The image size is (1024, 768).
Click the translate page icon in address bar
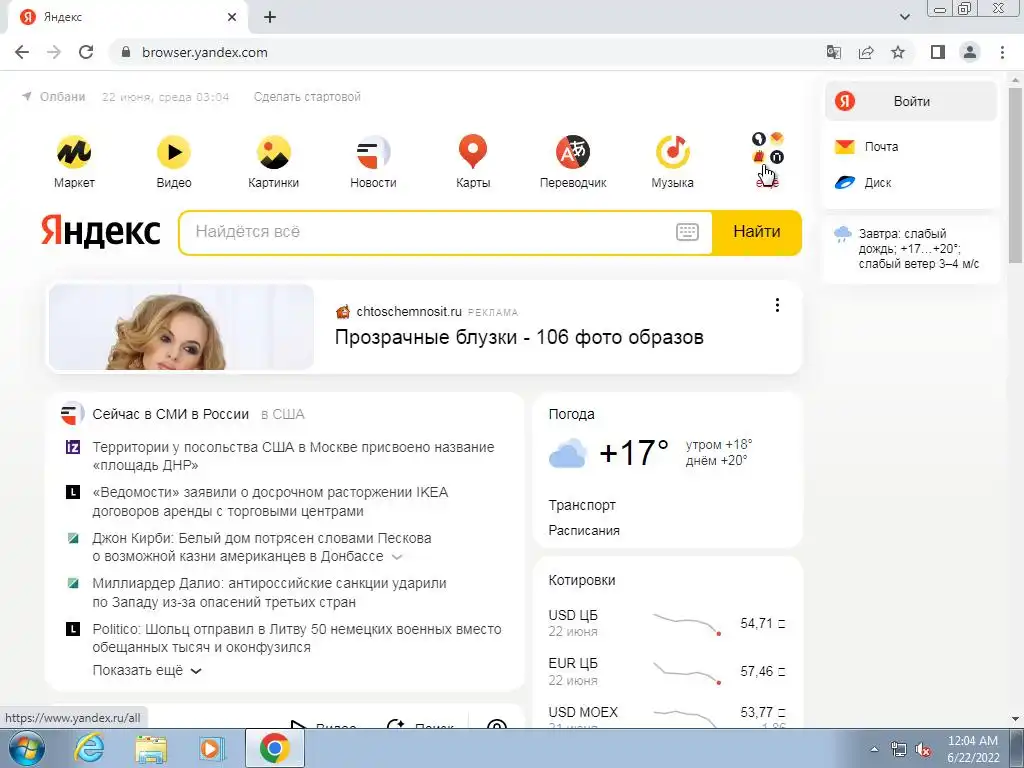click(834, 52)
